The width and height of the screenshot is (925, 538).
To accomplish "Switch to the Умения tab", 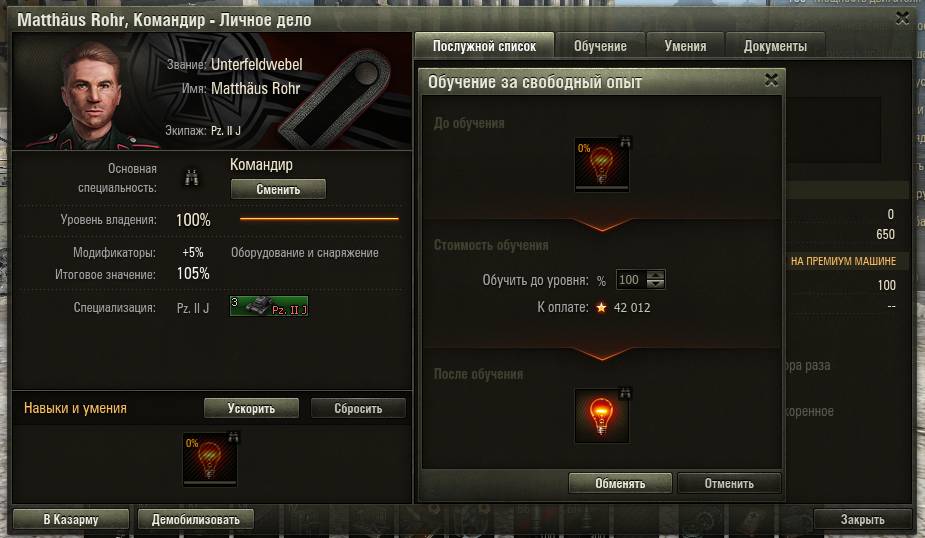I will point(685,46).
